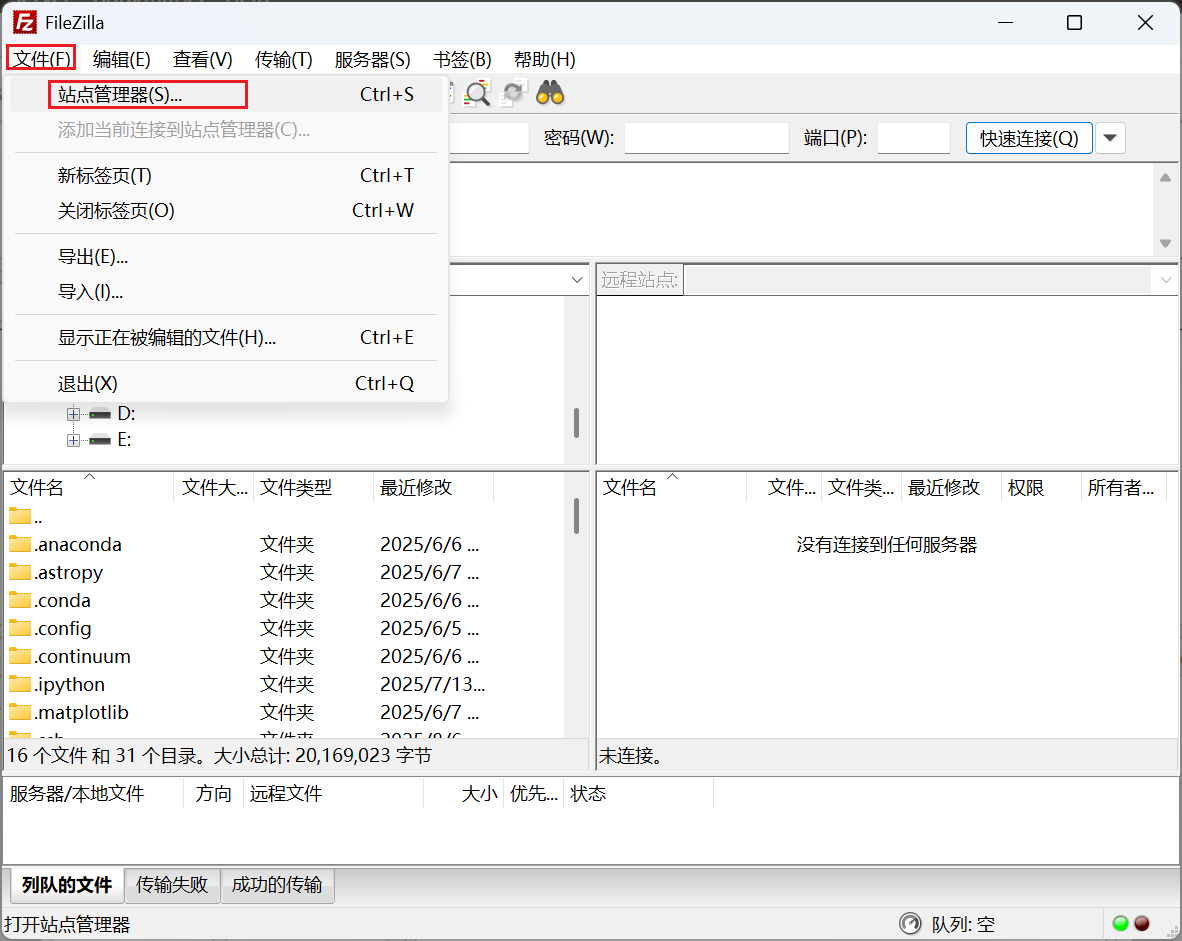The width and height of the screenshot is (1182, 941).
Task: Click the .anaconda folder icon
Action: 20,544
